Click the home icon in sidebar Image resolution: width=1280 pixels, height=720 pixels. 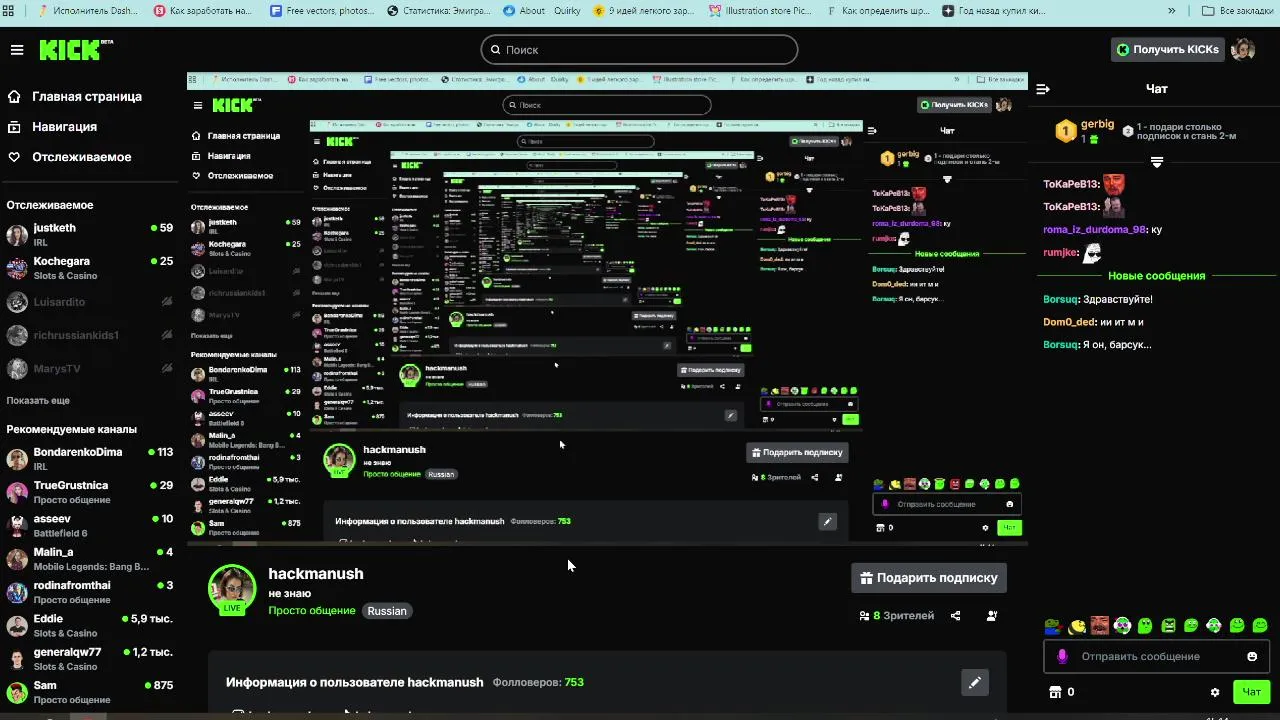point(14,97)
